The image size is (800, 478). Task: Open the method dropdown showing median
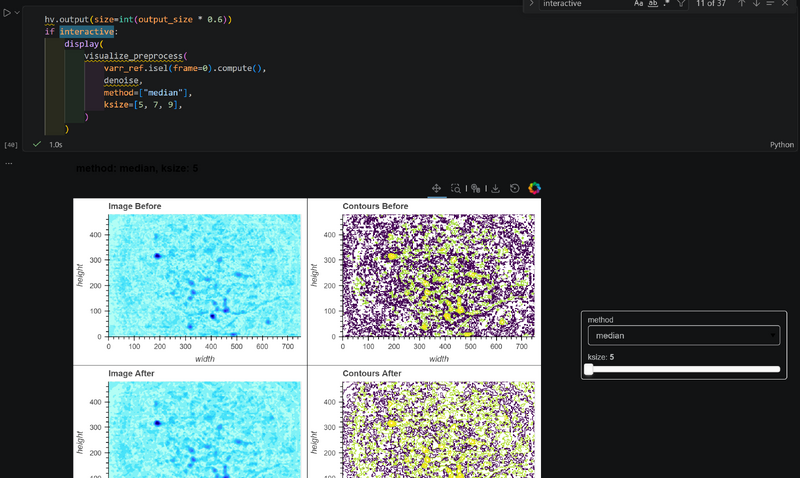(x=684, y=336)
